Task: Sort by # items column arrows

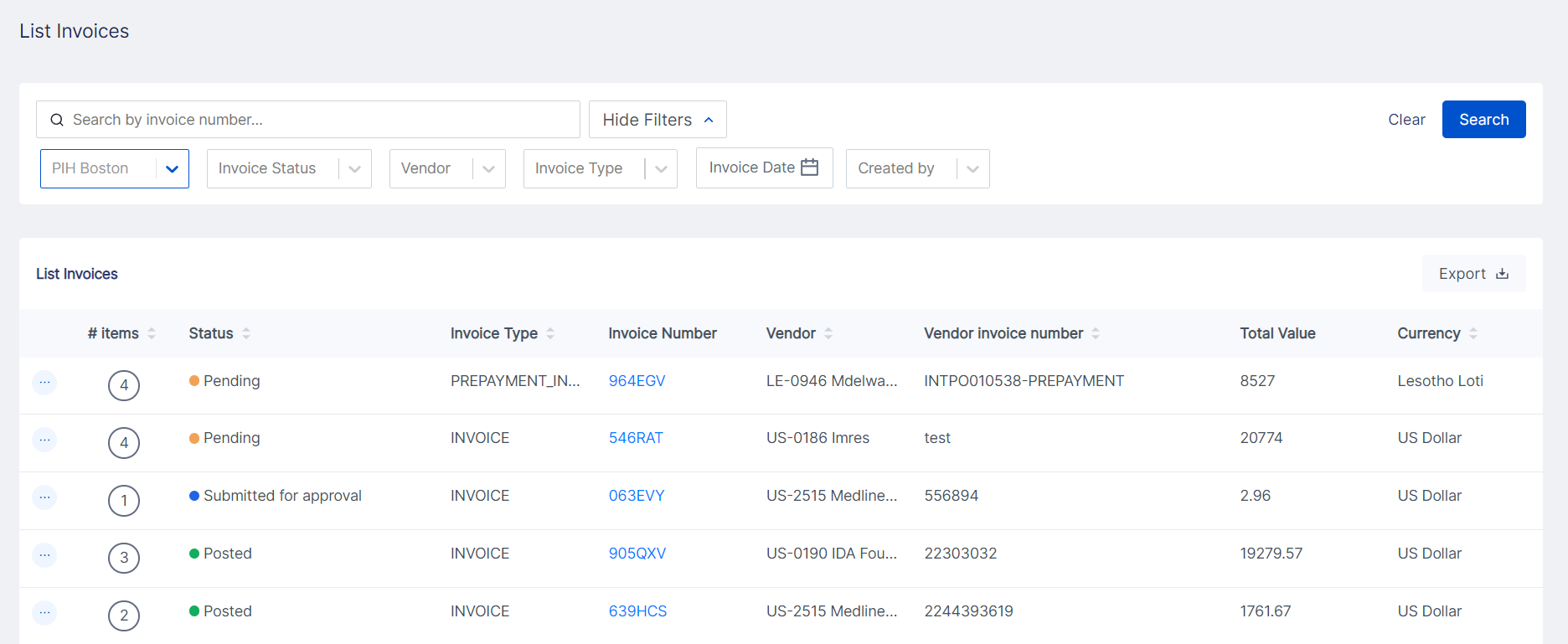Action: [x=152, y=333]
